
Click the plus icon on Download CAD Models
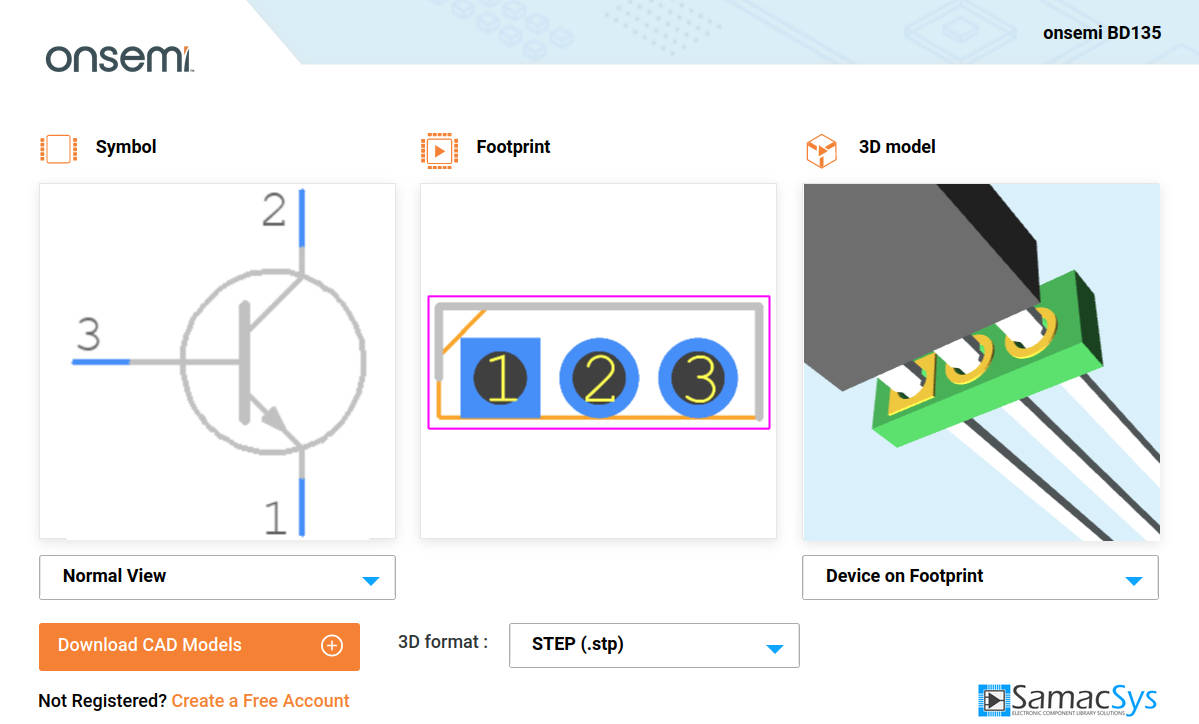tap(332, 646)
